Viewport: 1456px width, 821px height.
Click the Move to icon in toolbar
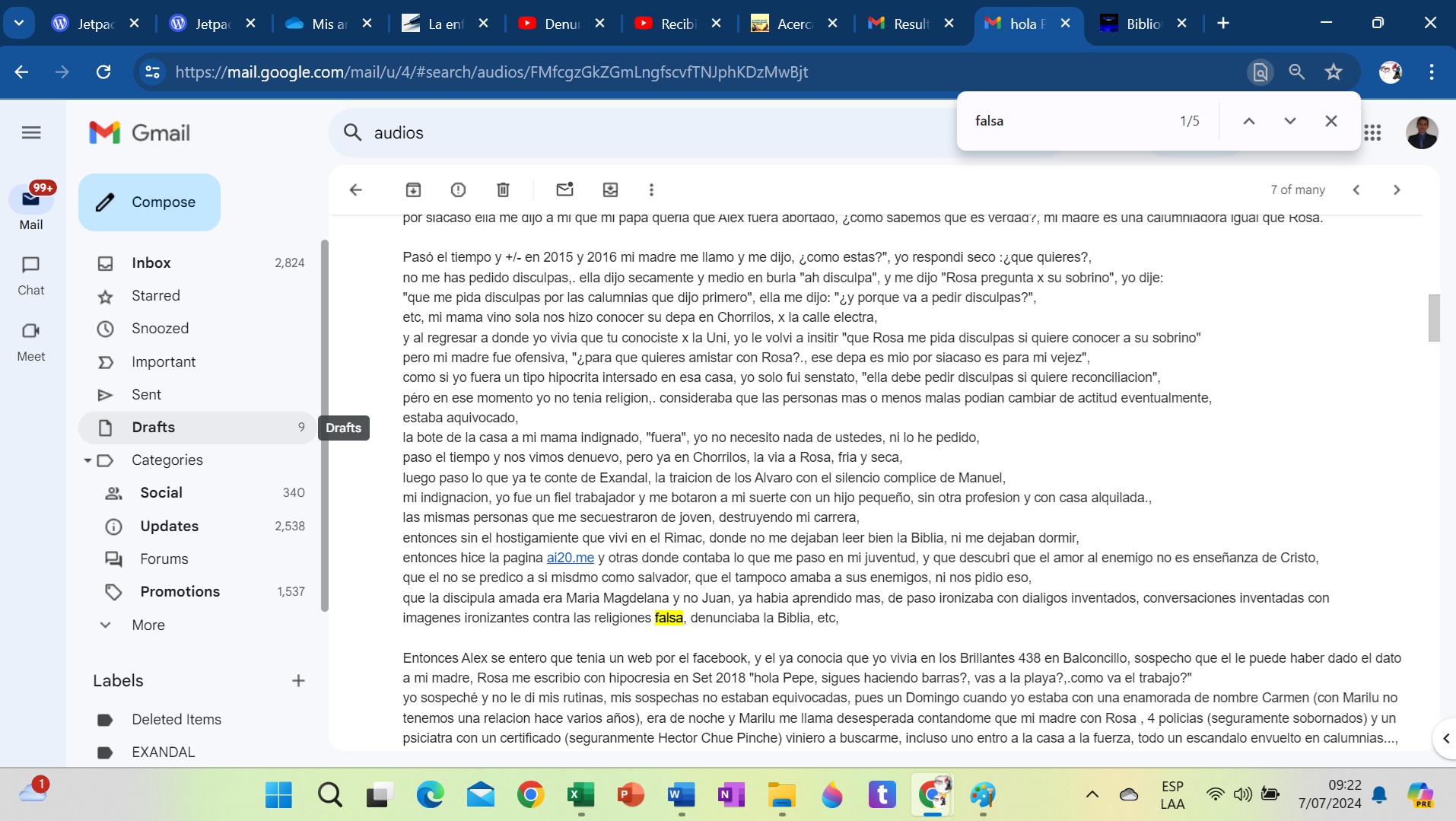point(610,189)
